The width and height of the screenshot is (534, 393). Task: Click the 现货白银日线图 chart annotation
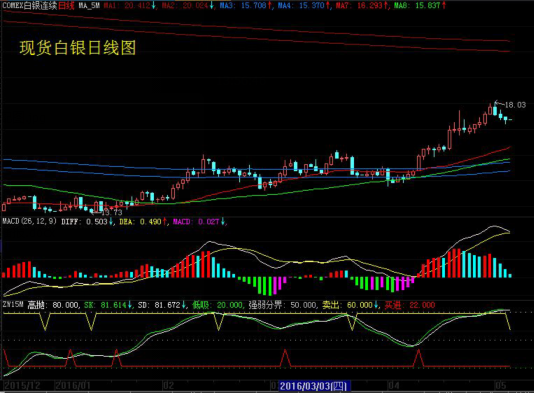coord(78,48)
